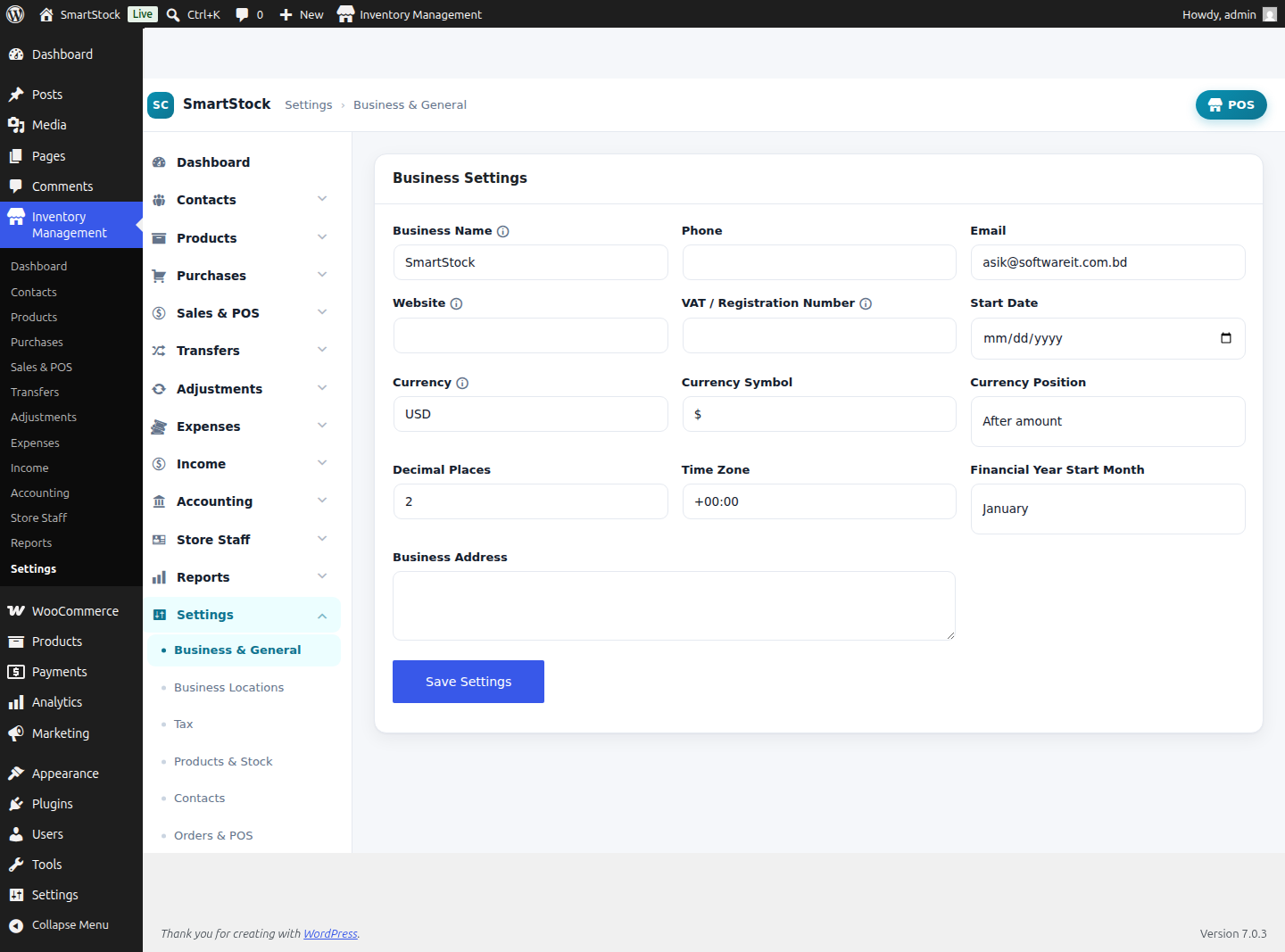Open the Financial Year Start Month dropdown
This screenshot has width=1285, height=952.
click(1107, 509)
